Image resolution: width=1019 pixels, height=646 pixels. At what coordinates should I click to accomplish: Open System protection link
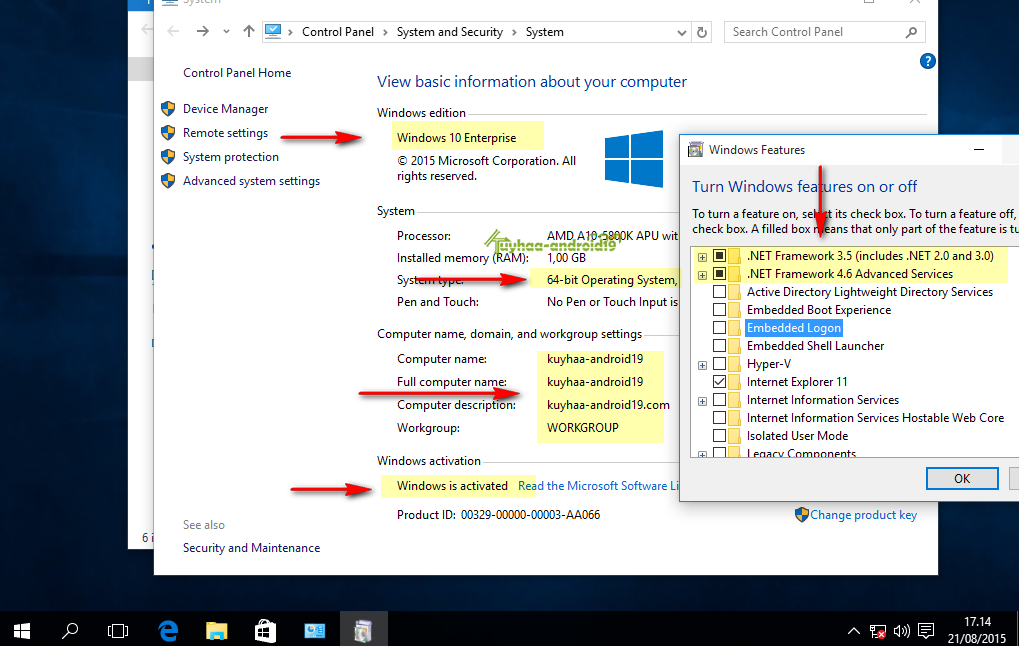pyautogui.click(x=231, y=157)
